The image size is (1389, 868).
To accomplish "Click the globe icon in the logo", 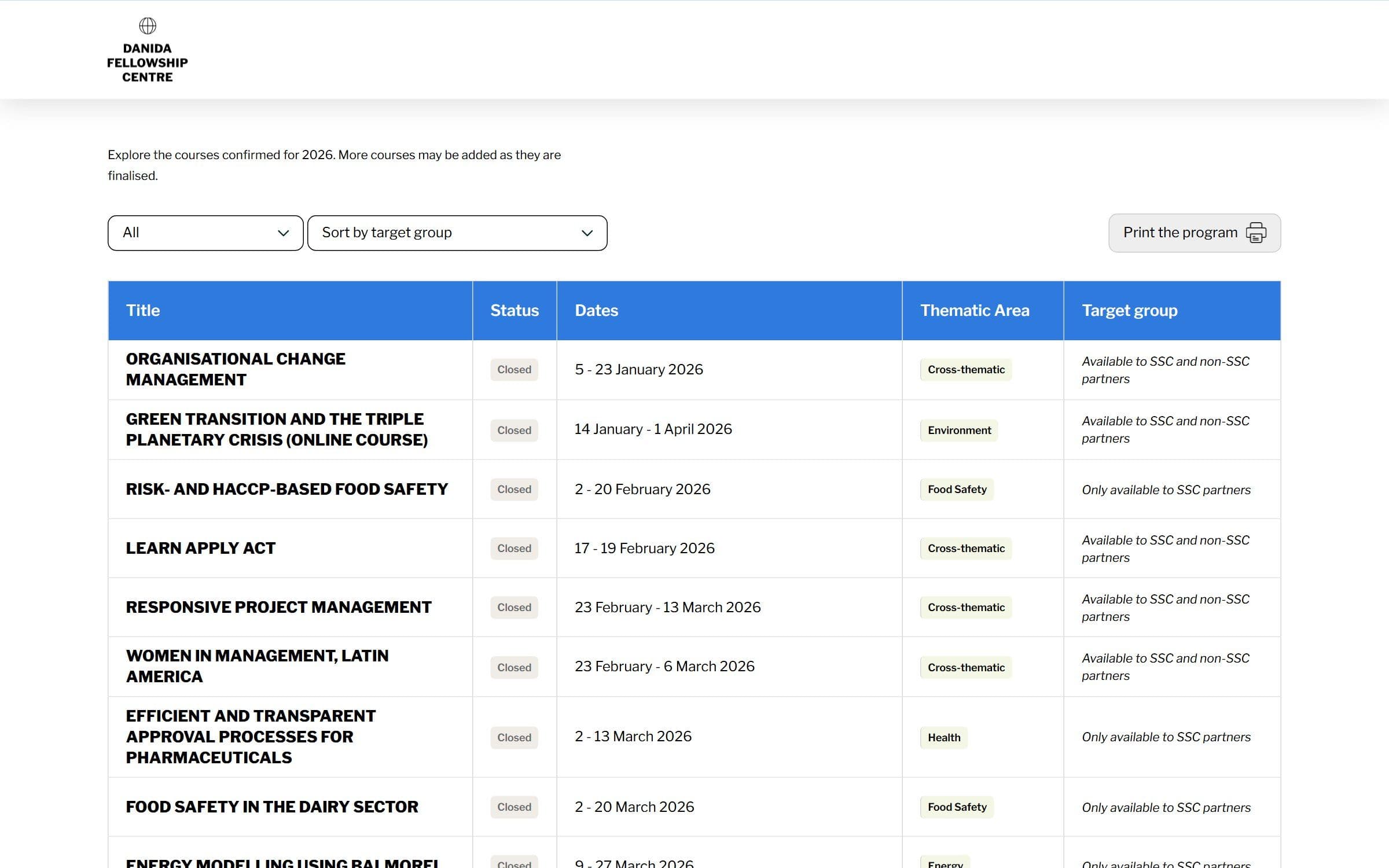I will [148, 25].
